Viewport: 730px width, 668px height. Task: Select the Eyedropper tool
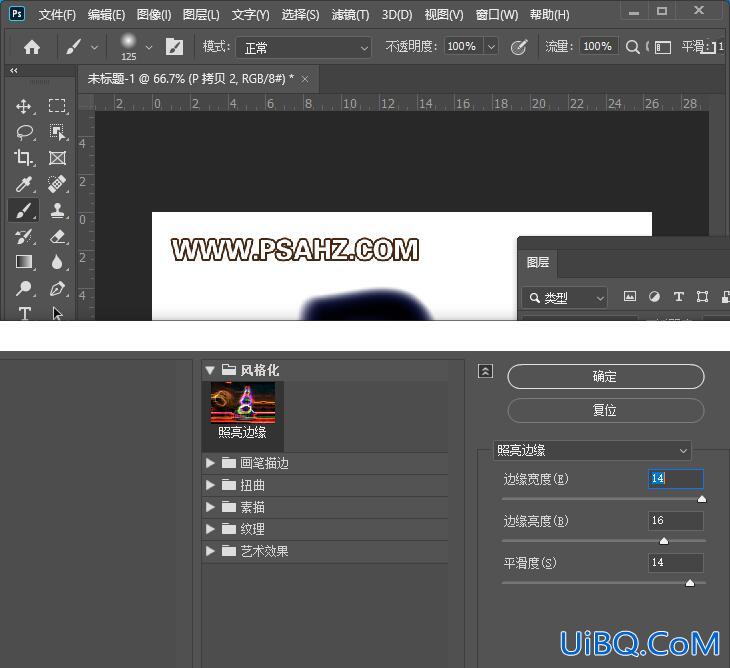(x=23, y=184)
